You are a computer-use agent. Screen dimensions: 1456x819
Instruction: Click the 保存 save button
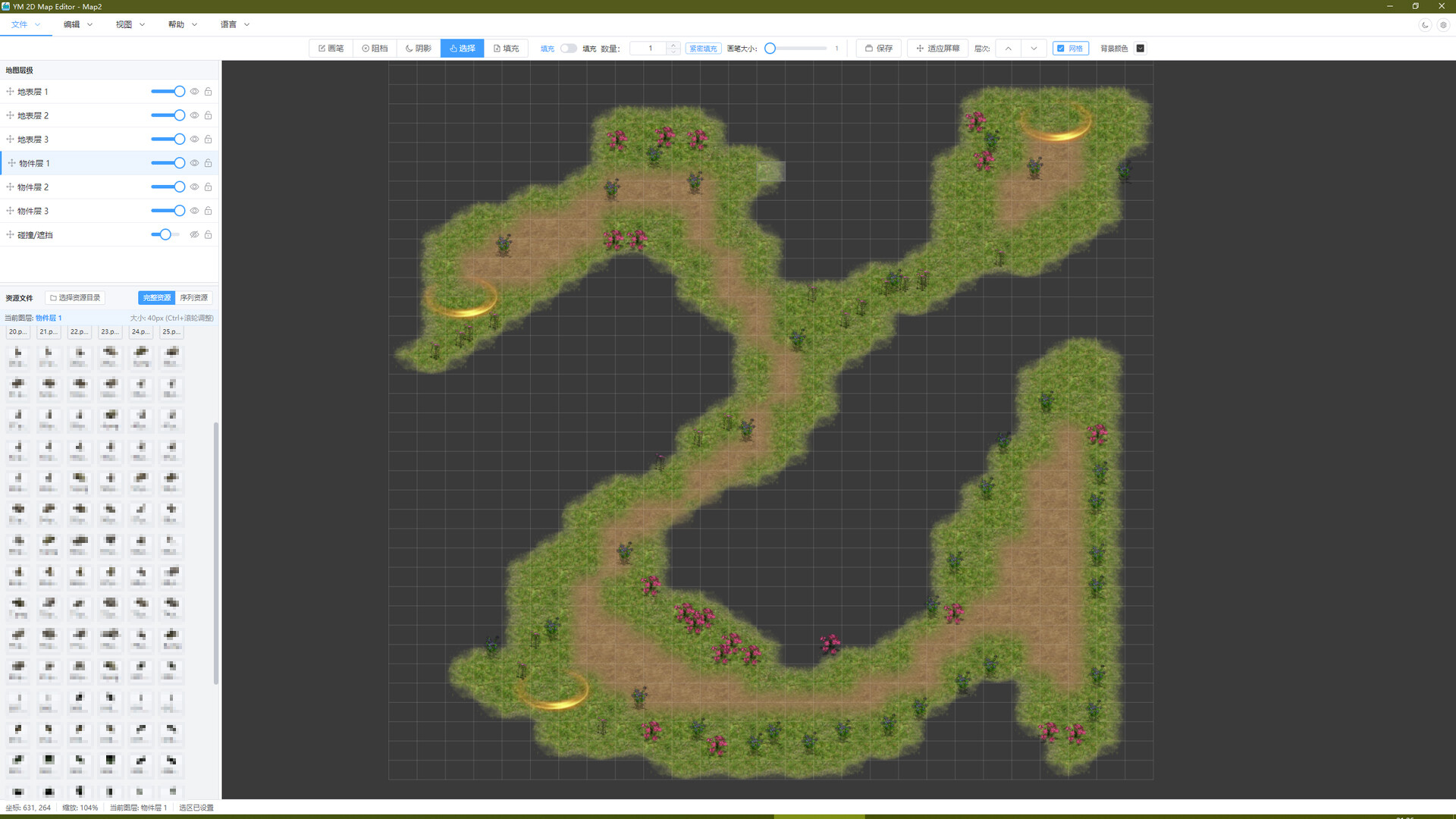click(878, 49)
